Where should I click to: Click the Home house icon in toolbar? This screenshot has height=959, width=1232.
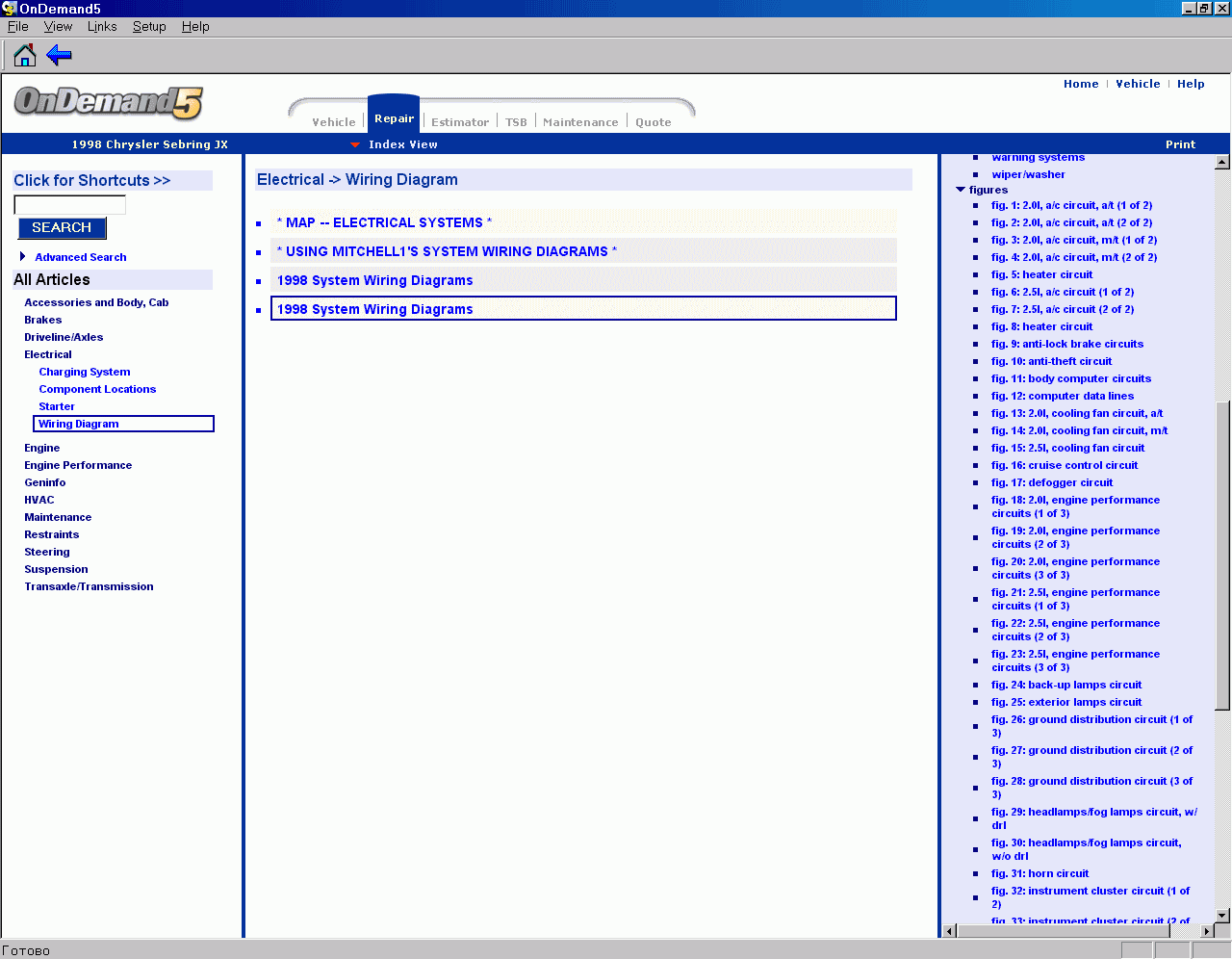[25, 55]
